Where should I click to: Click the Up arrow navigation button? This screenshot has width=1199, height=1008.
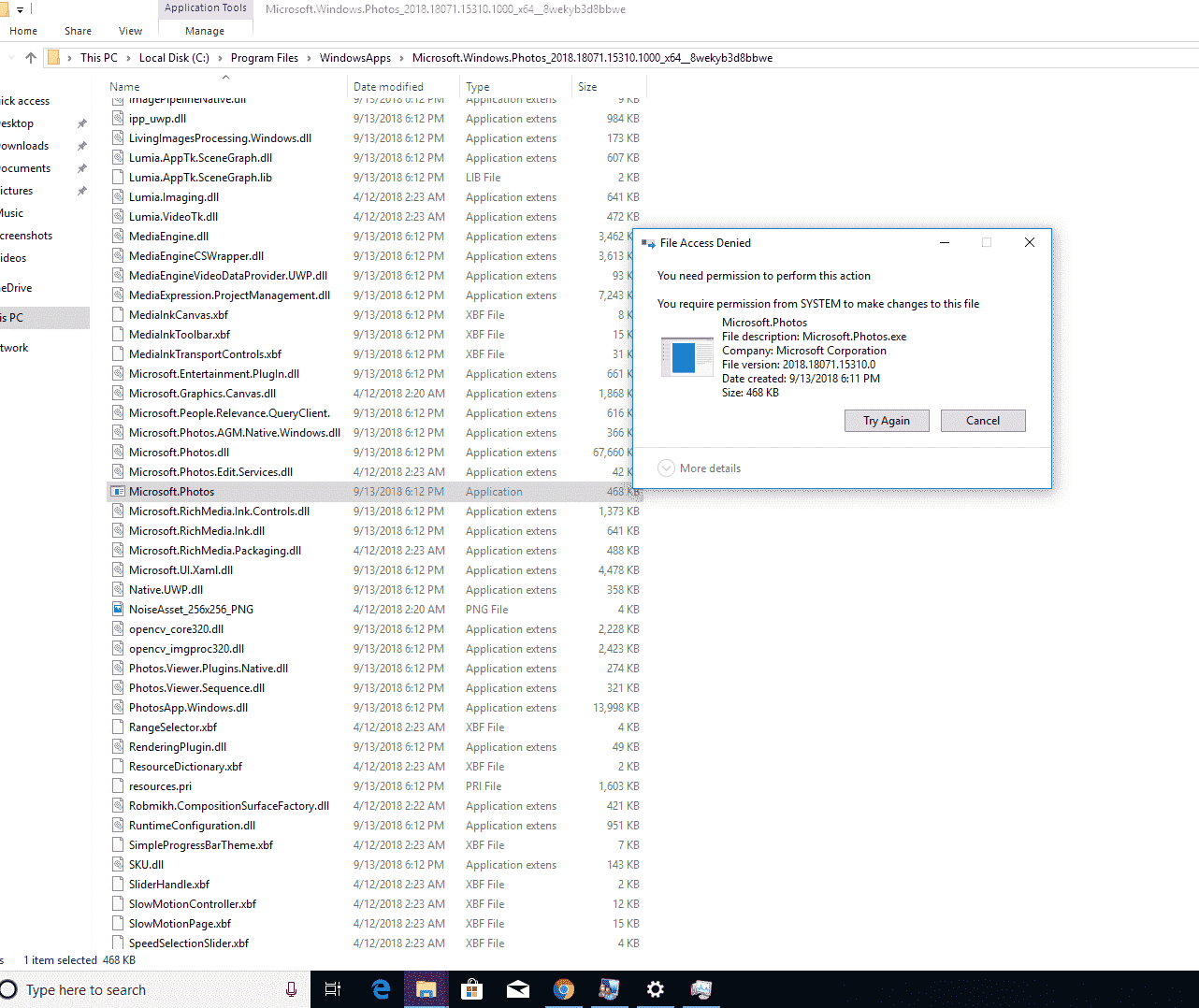(x=31, y=58)
